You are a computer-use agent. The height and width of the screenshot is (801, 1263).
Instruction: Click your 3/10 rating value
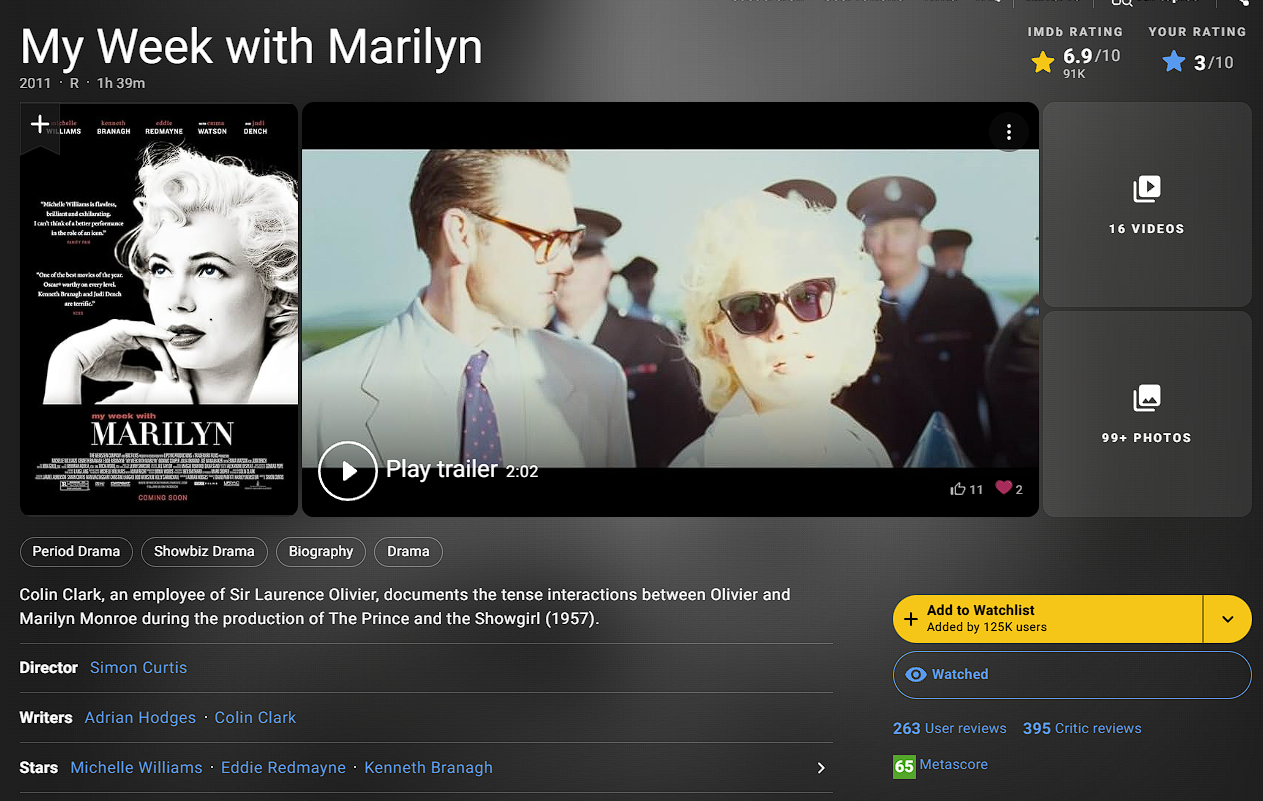coord(1214,63)
